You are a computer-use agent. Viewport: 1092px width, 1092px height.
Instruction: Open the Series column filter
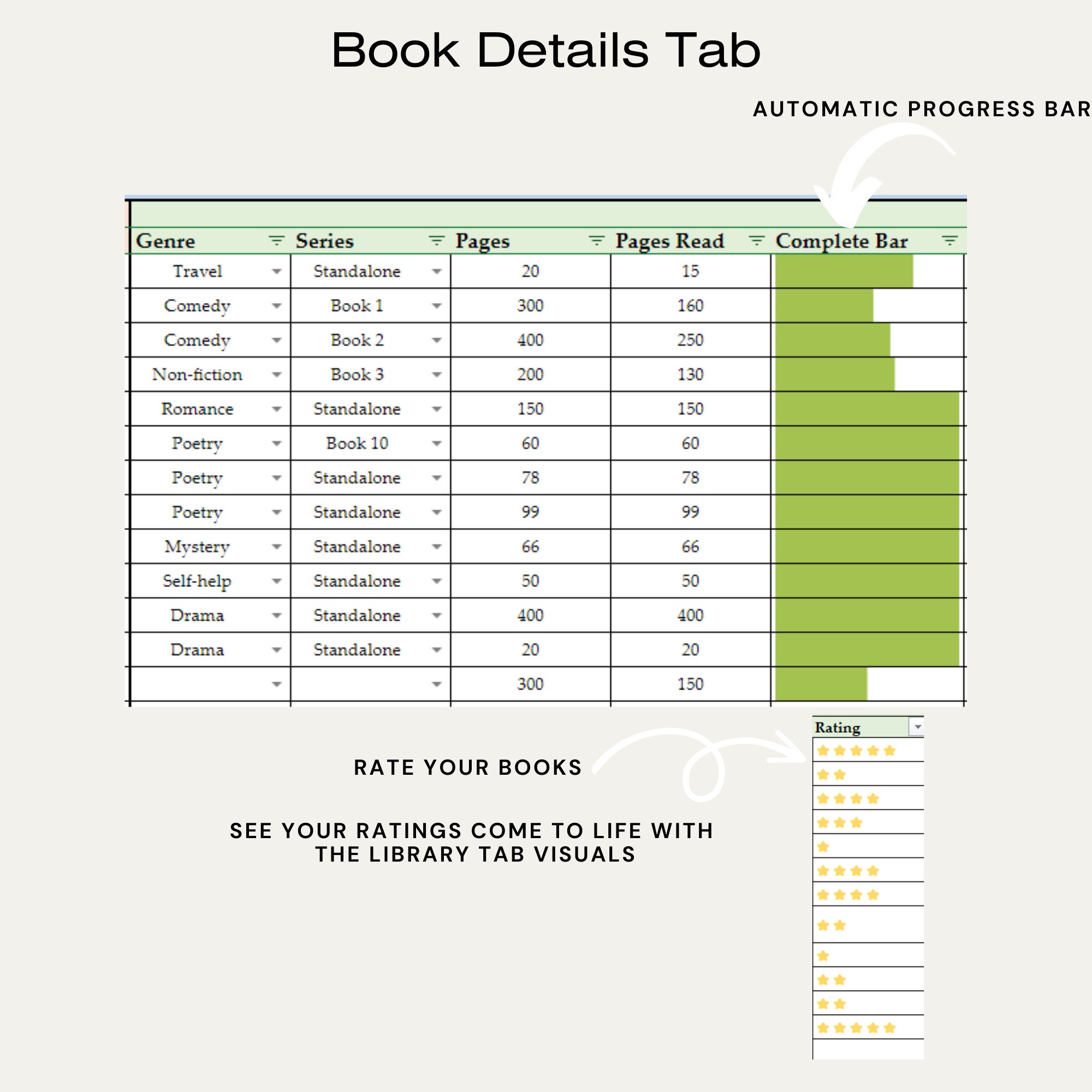[x=436, y=240]
